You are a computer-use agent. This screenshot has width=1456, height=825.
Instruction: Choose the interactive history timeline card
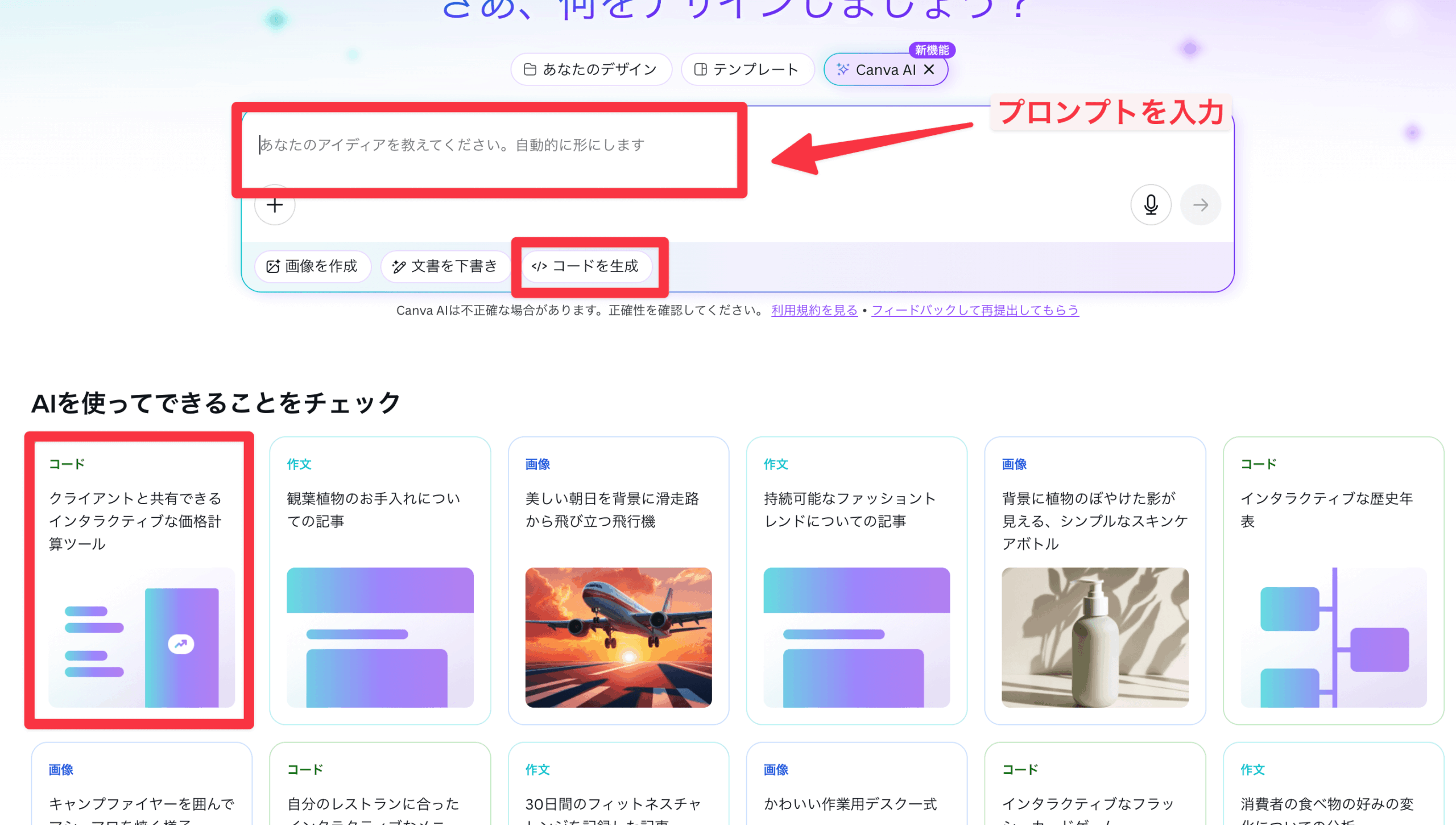[x=1333, y=580]
